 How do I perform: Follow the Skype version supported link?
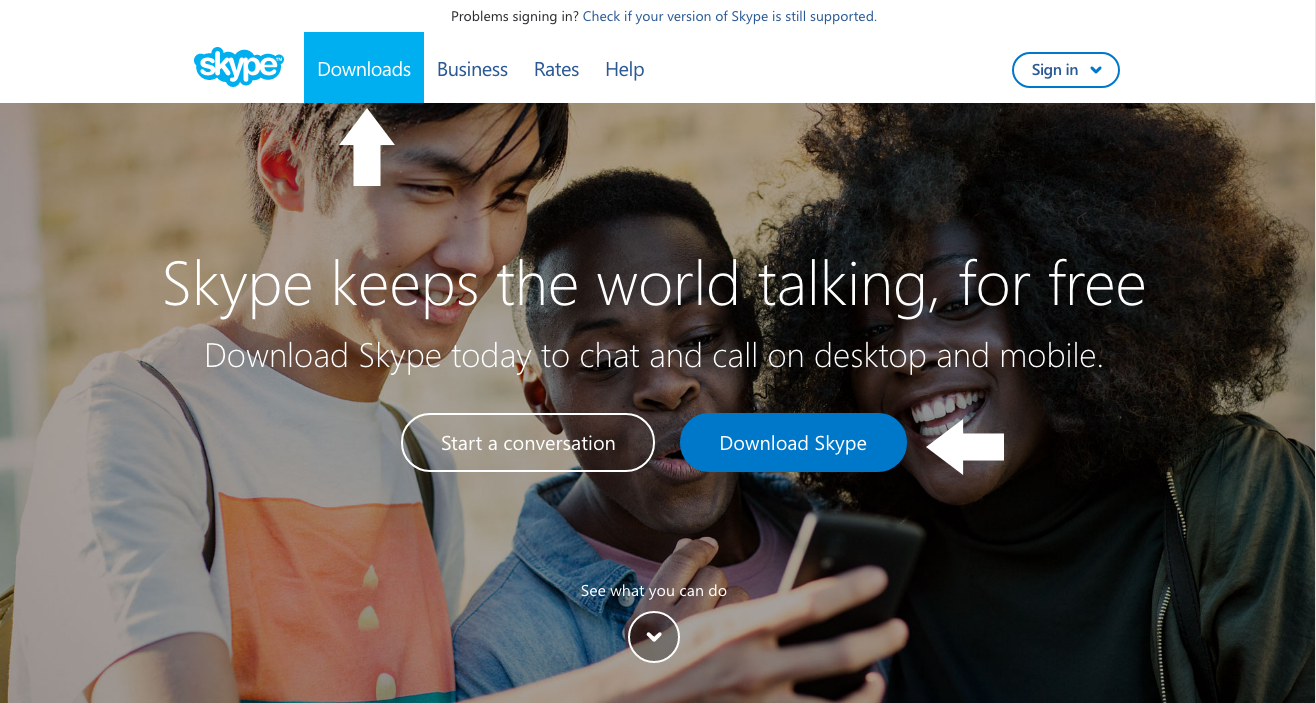click(x=730, y=16)
